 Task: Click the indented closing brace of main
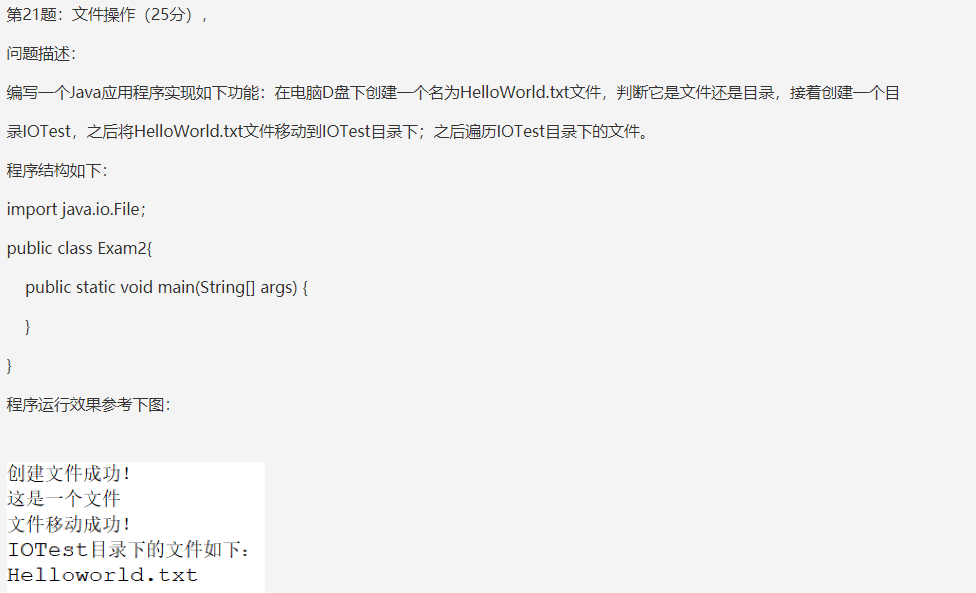(x=27, y=327)
